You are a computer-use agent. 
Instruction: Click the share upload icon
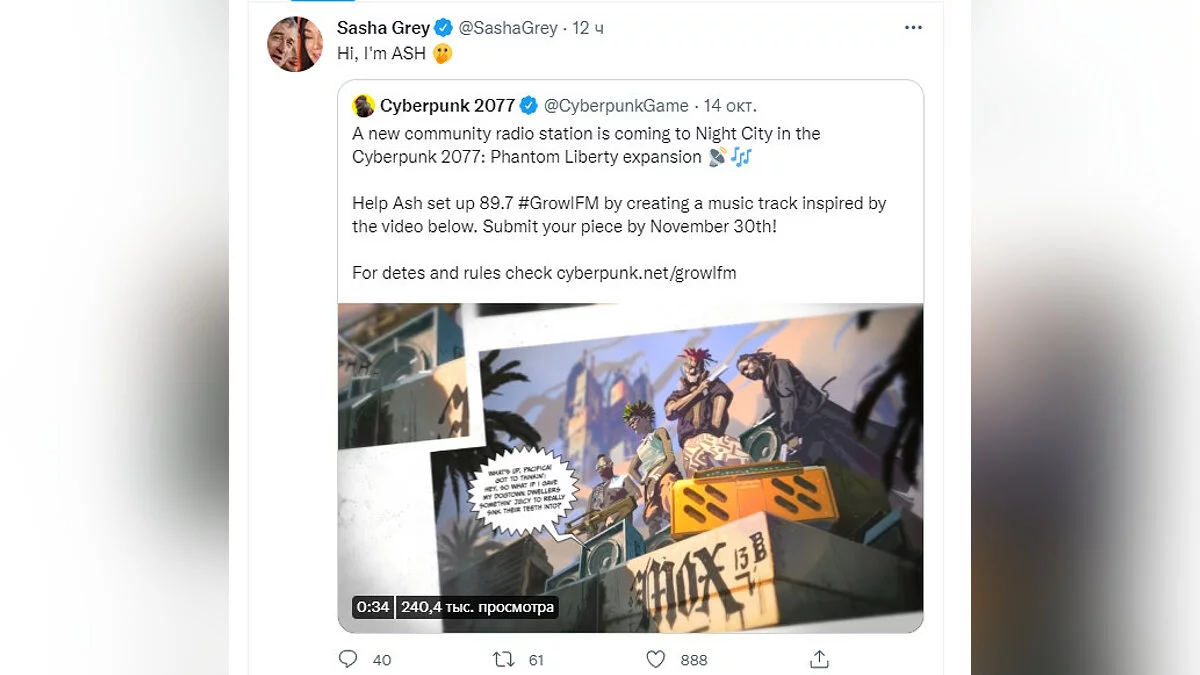point(819,659)
